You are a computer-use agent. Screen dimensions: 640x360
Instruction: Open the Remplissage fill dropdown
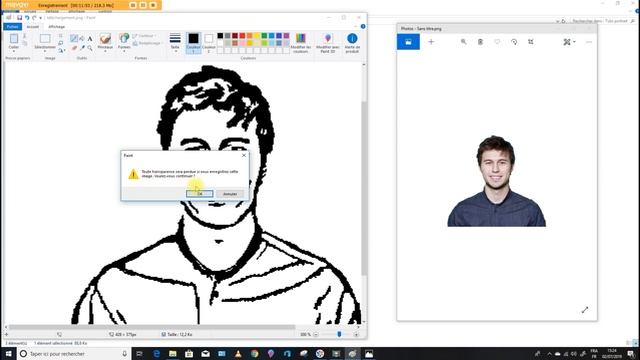tap(148, 43)
